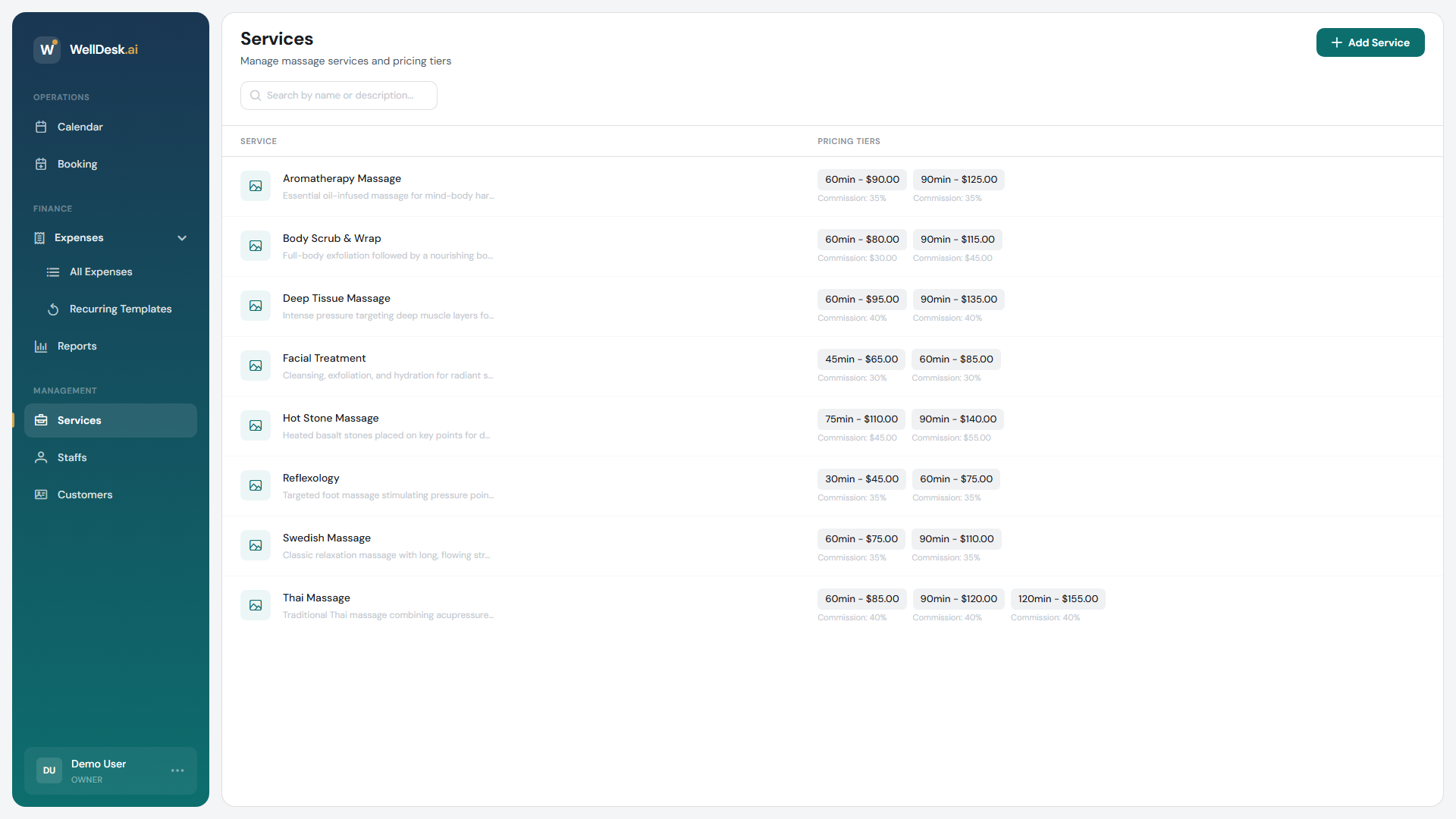Select the Booking calendar-check icon
The height and width of the screenshot is (819, 1456).
pos(41,164)
